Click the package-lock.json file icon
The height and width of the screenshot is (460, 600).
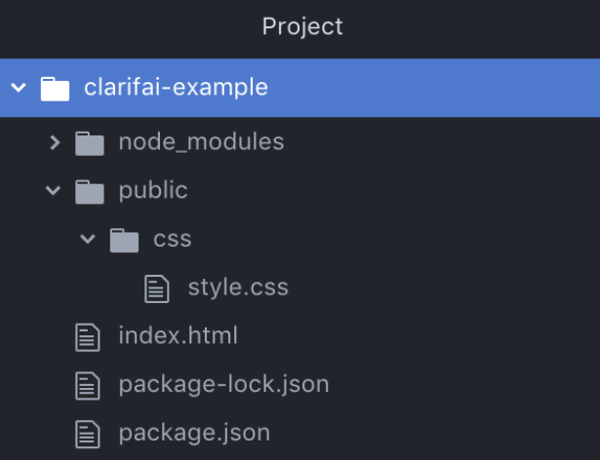coord(89,385)
